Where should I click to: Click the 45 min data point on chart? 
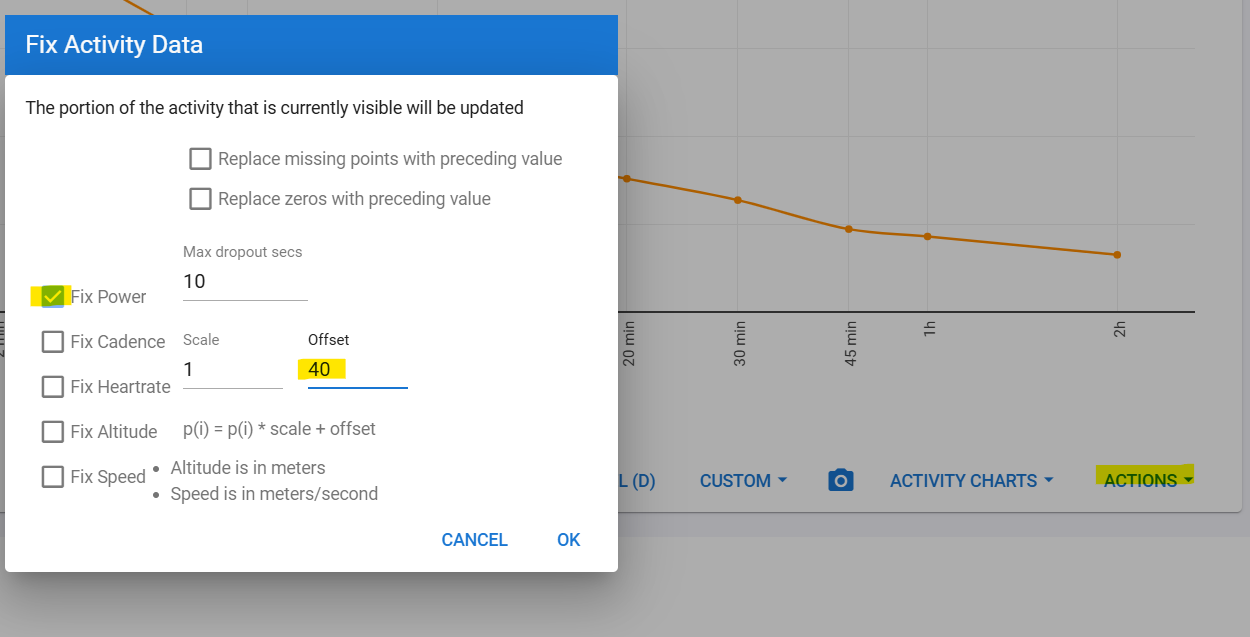849,229
